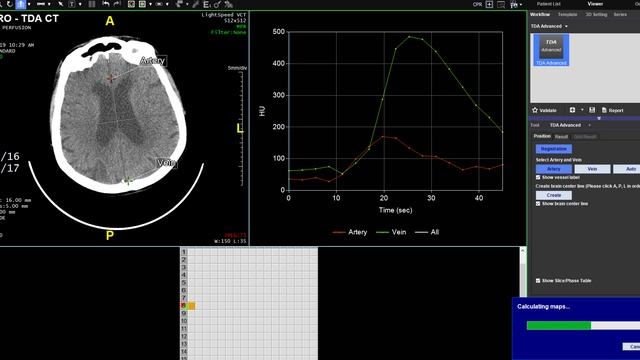640x360 pixels.
Task: Open the Series tab
Action: click(x=620, y=14)
